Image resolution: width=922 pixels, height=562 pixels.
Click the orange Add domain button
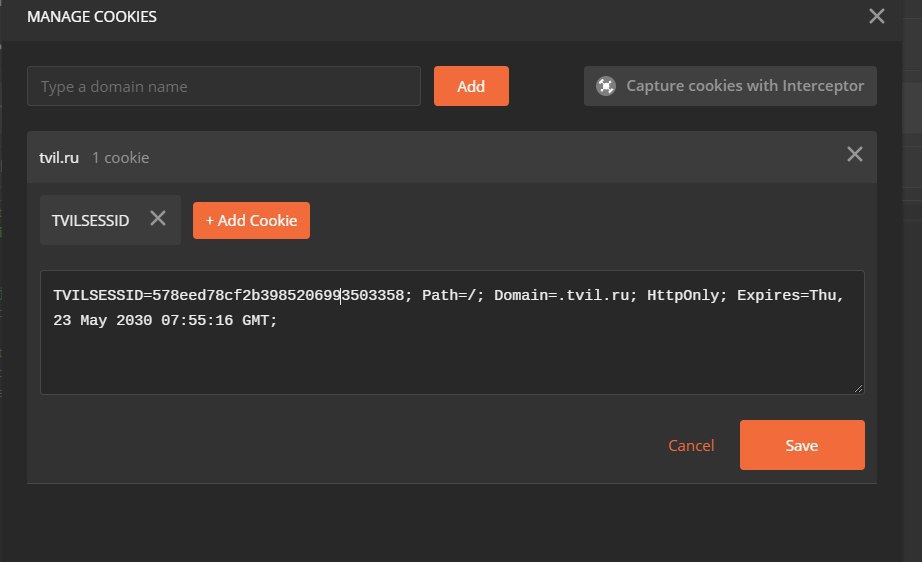[x=471, y=86]
